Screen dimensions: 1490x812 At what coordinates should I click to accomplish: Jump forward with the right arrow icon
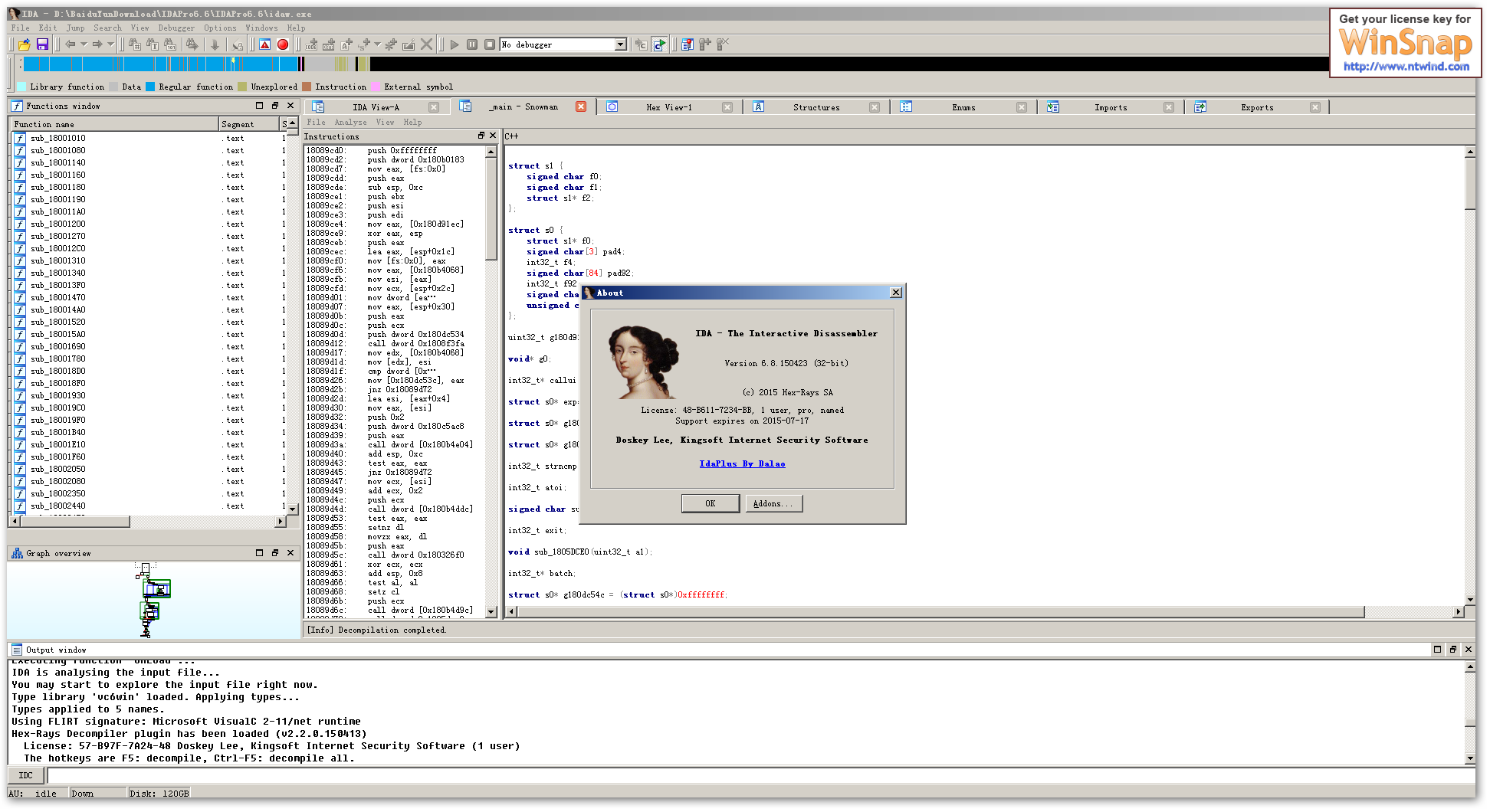point(97,44)
